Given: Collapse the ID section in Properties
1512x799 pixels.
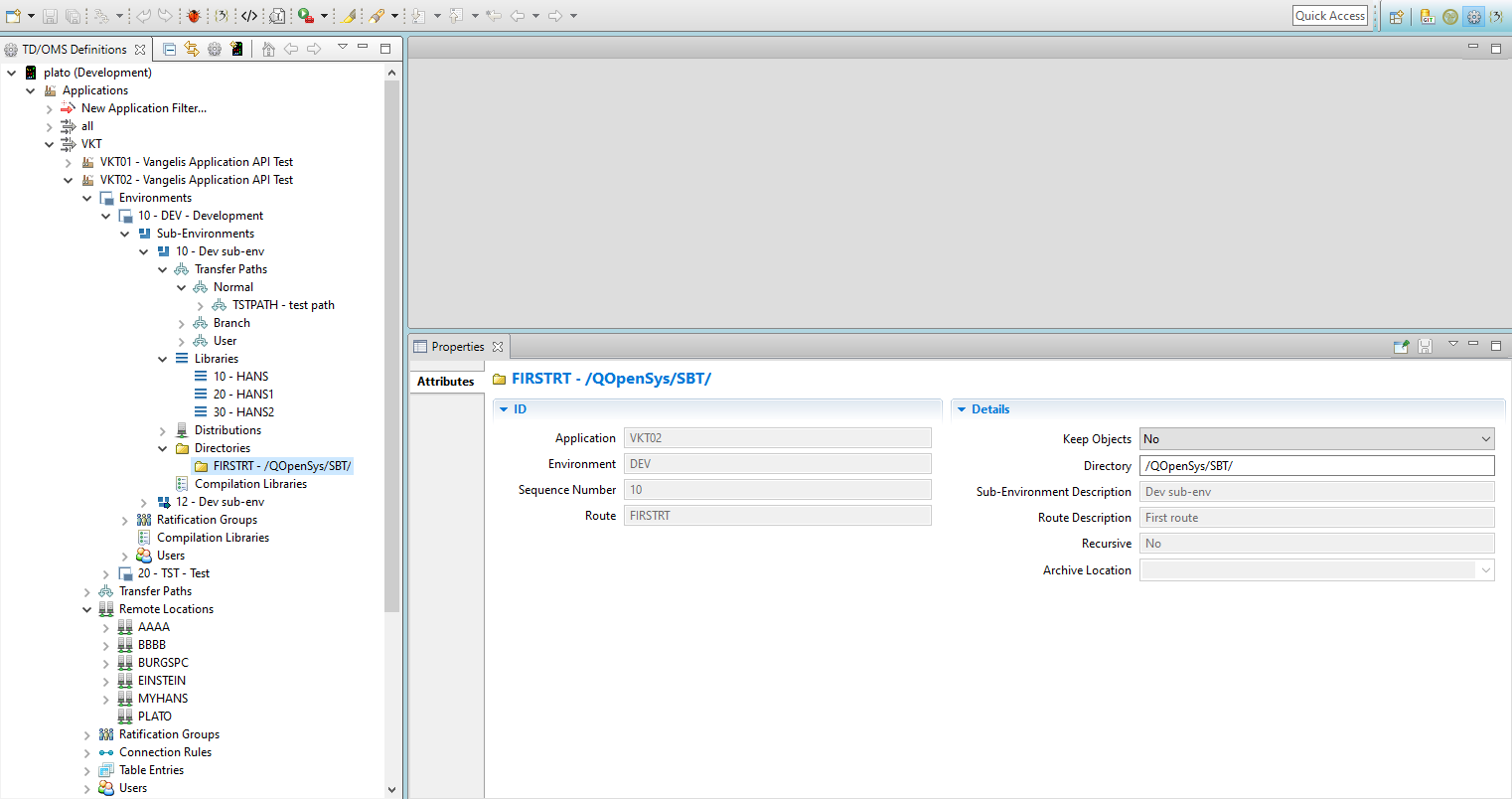Looking at the screenshot, I should 504,409.
